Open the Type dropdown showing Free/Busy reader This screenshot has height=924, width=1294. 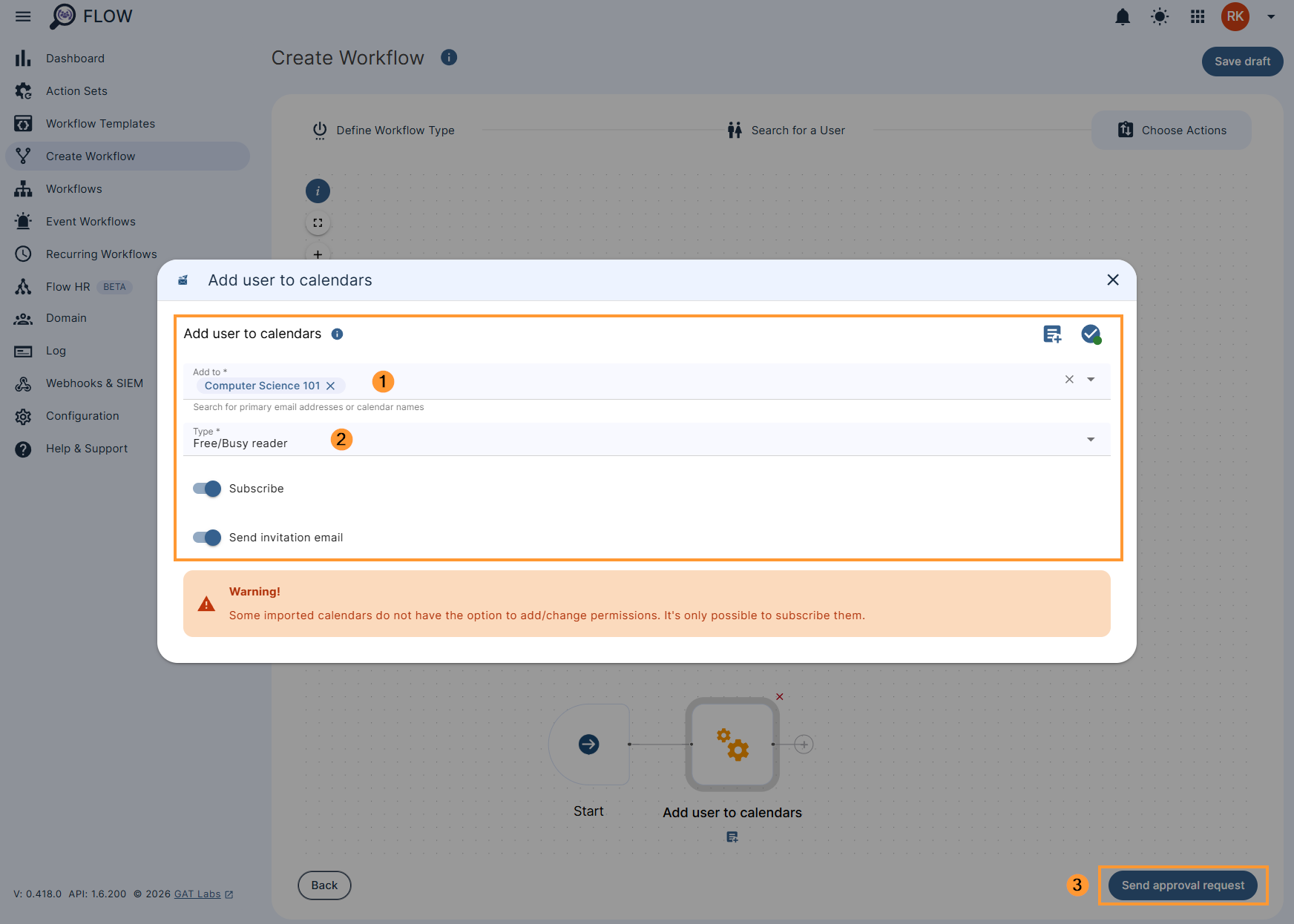pos(1091,439)
